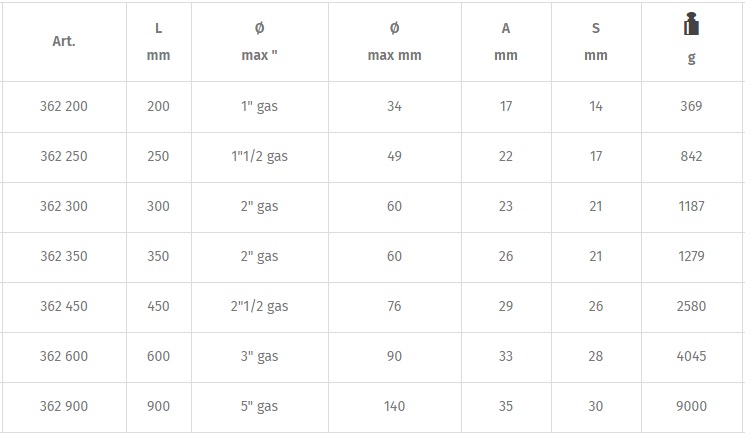Select article 362 450 cell
745x436 pixels.
(64, 306)
